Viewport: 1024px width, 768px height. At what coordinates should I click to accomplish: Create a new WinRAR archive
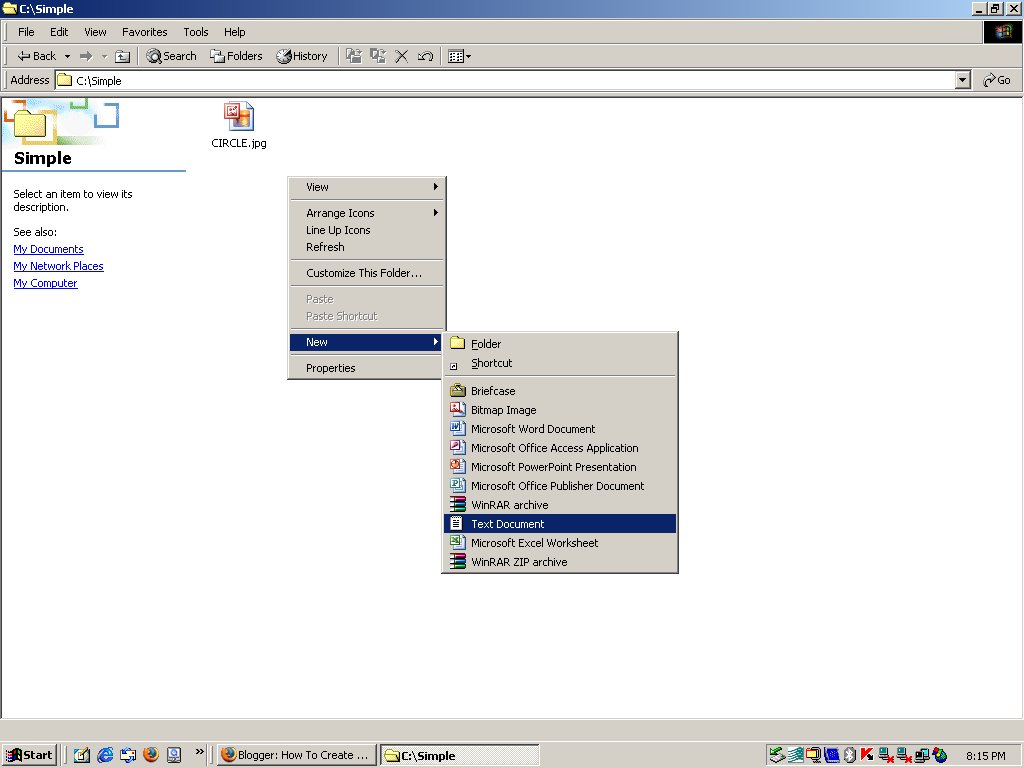(560, 504)
